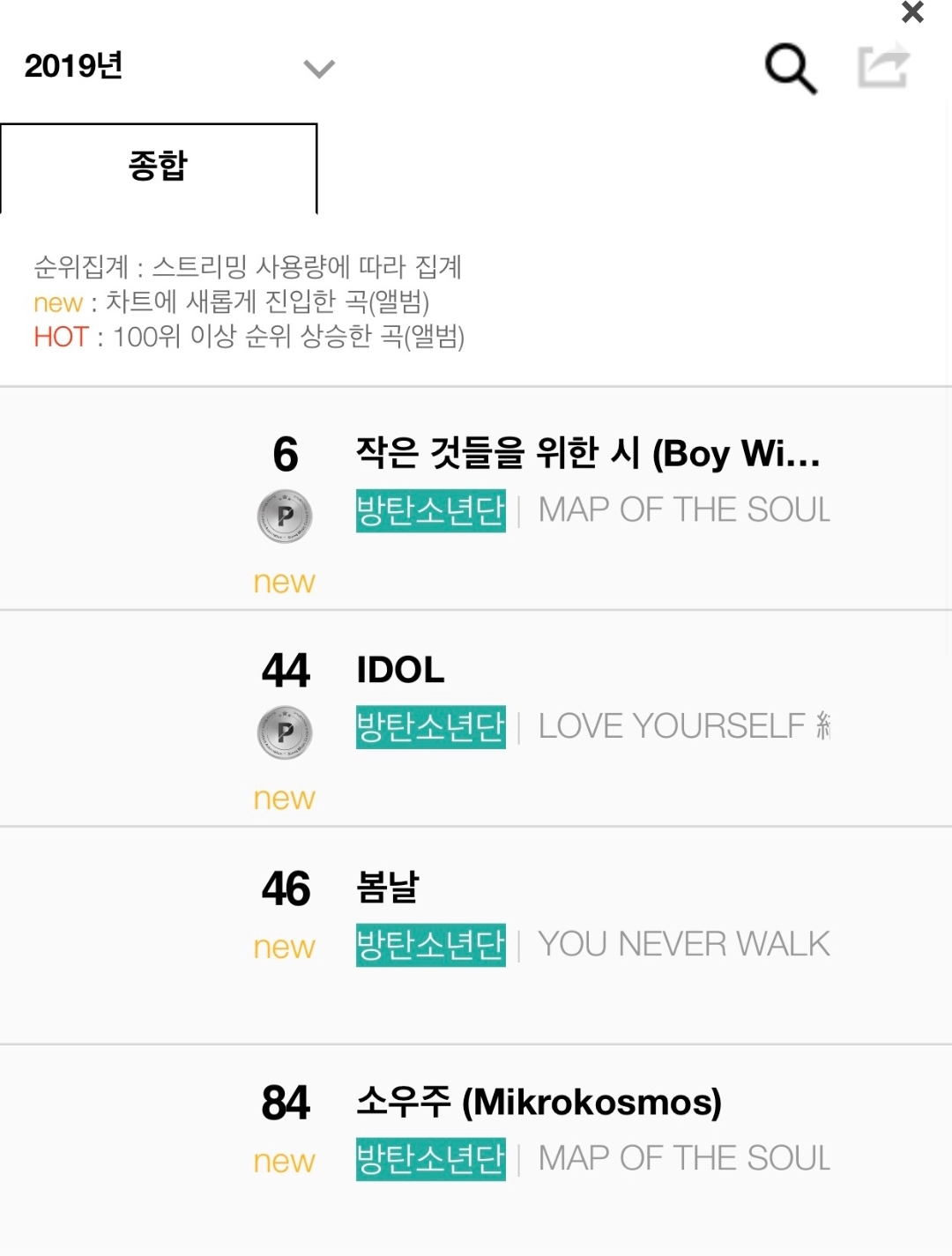This screenshot has height=1256, width=952.
Task: Open song 작은 것들을 위한 시
Action: [587, 454]
